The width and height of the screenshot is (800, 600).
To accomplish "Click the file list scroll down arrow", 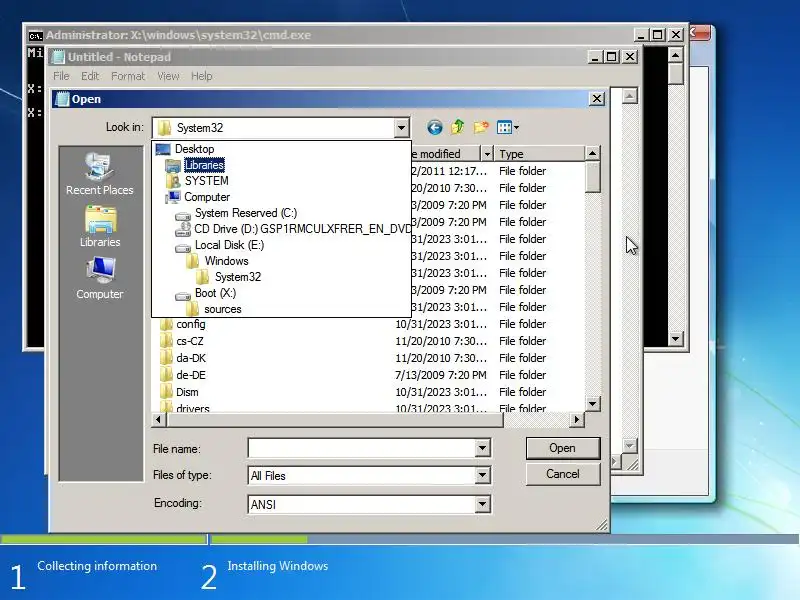I will tap(592, 404).
